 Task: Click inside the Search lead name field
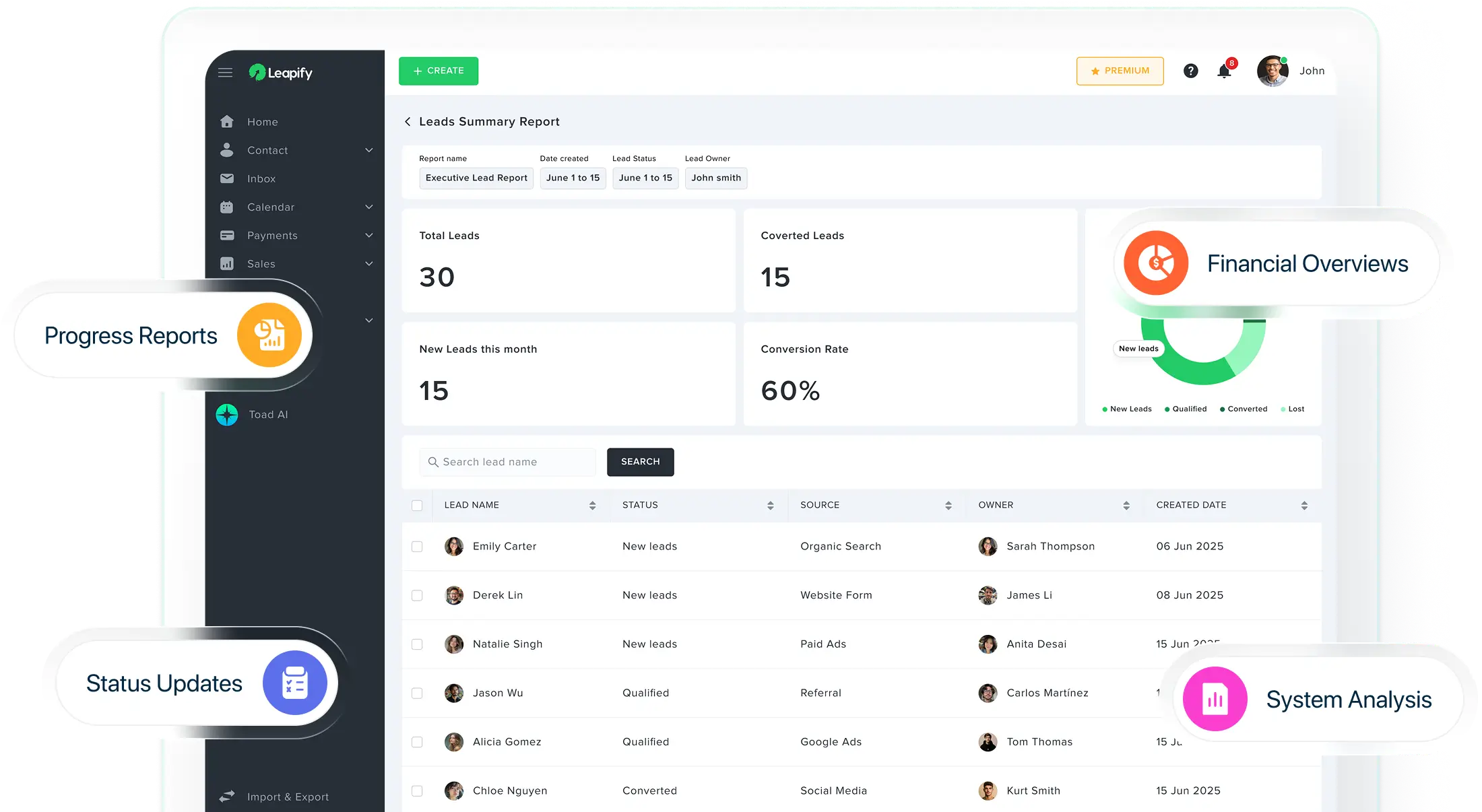[x=509, y=462]
